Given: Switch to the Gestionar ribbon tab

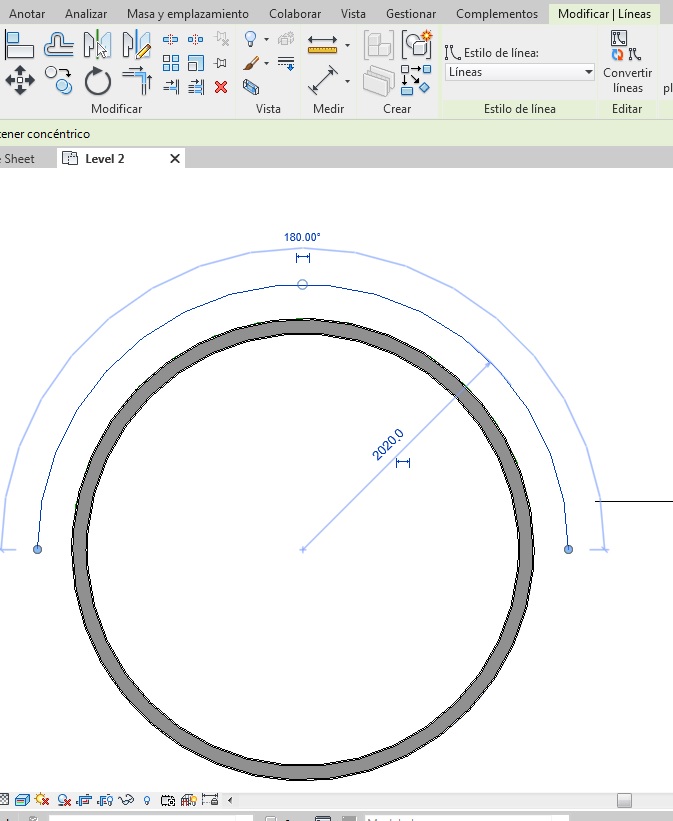Looking at the screenshot, I should 410,14.
